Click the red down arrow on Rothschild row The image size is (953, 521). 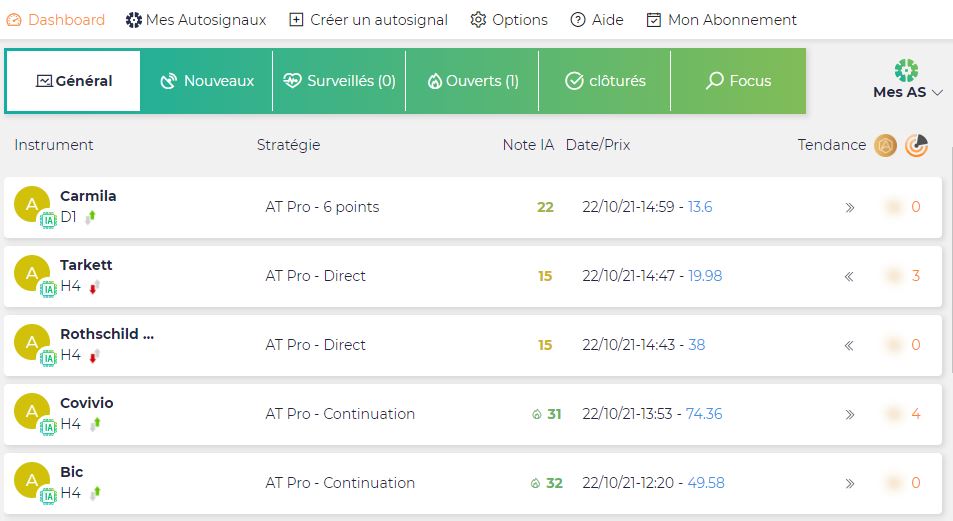(x=93, y=356)
